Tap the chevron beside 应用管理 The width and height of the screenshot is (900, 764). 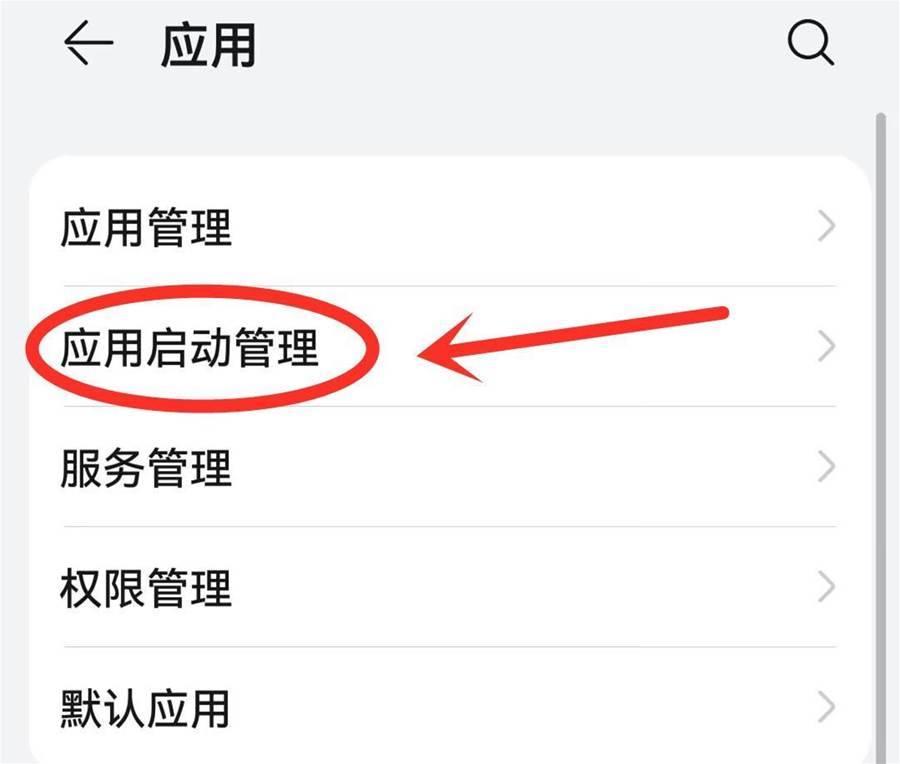pyautogui.click(x=826, y=227)
